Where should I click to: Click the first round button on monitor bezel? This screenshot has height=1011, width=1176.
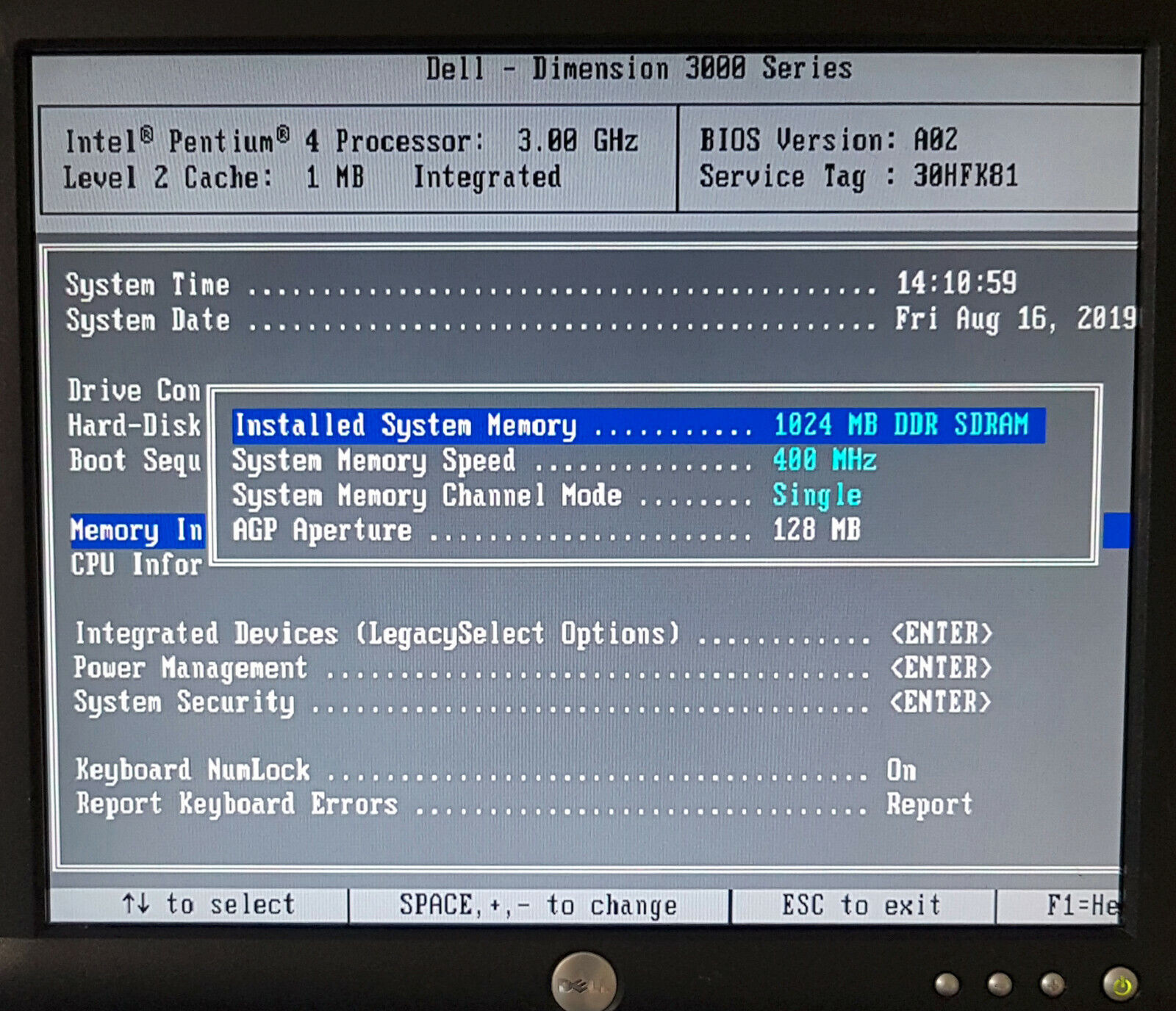[946, 983]
